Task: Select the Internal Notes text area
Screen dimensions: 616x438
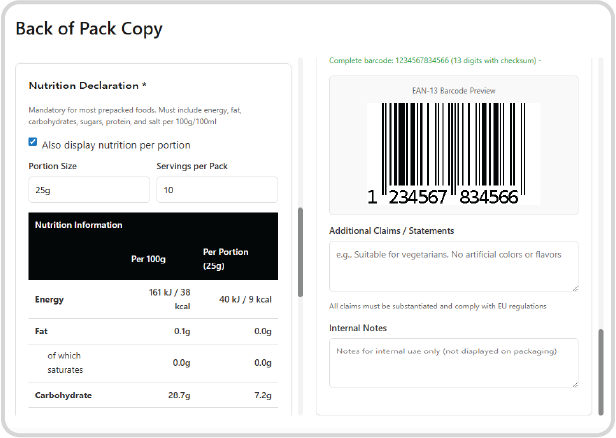Action: pos(453,362)
